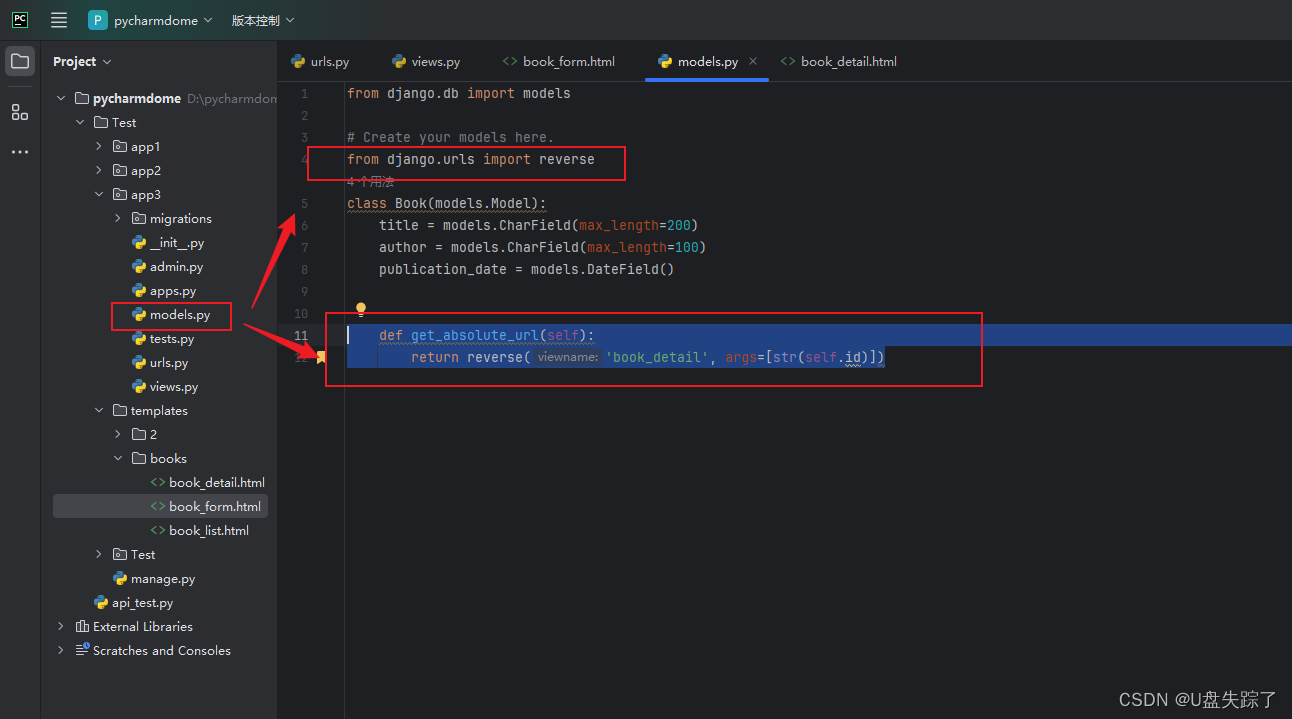Viewport: 1292px width, 719px height.
Task: Click the bookmark icon beside line 12
Action: point(321,357)
